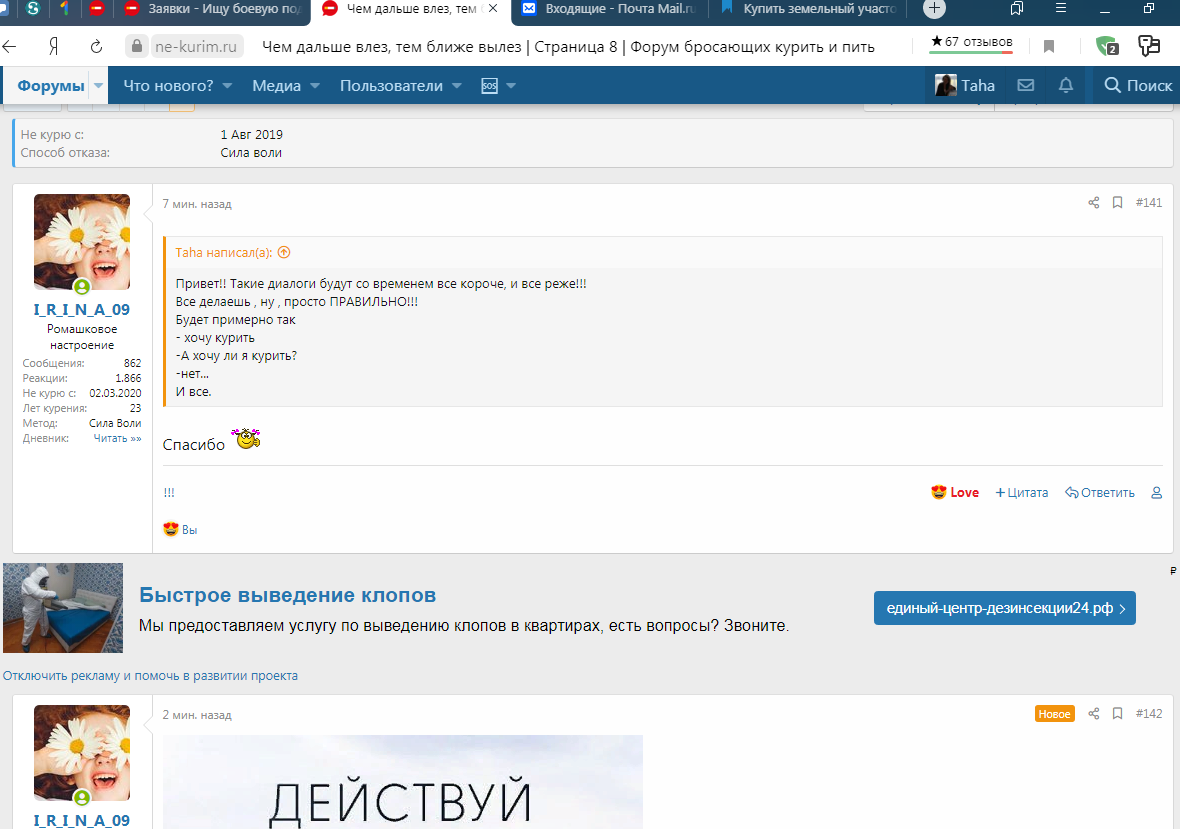The image size is (1180, 829).
Task: Click the Yandex browser reload icon
Action: (x=95, y=45)
